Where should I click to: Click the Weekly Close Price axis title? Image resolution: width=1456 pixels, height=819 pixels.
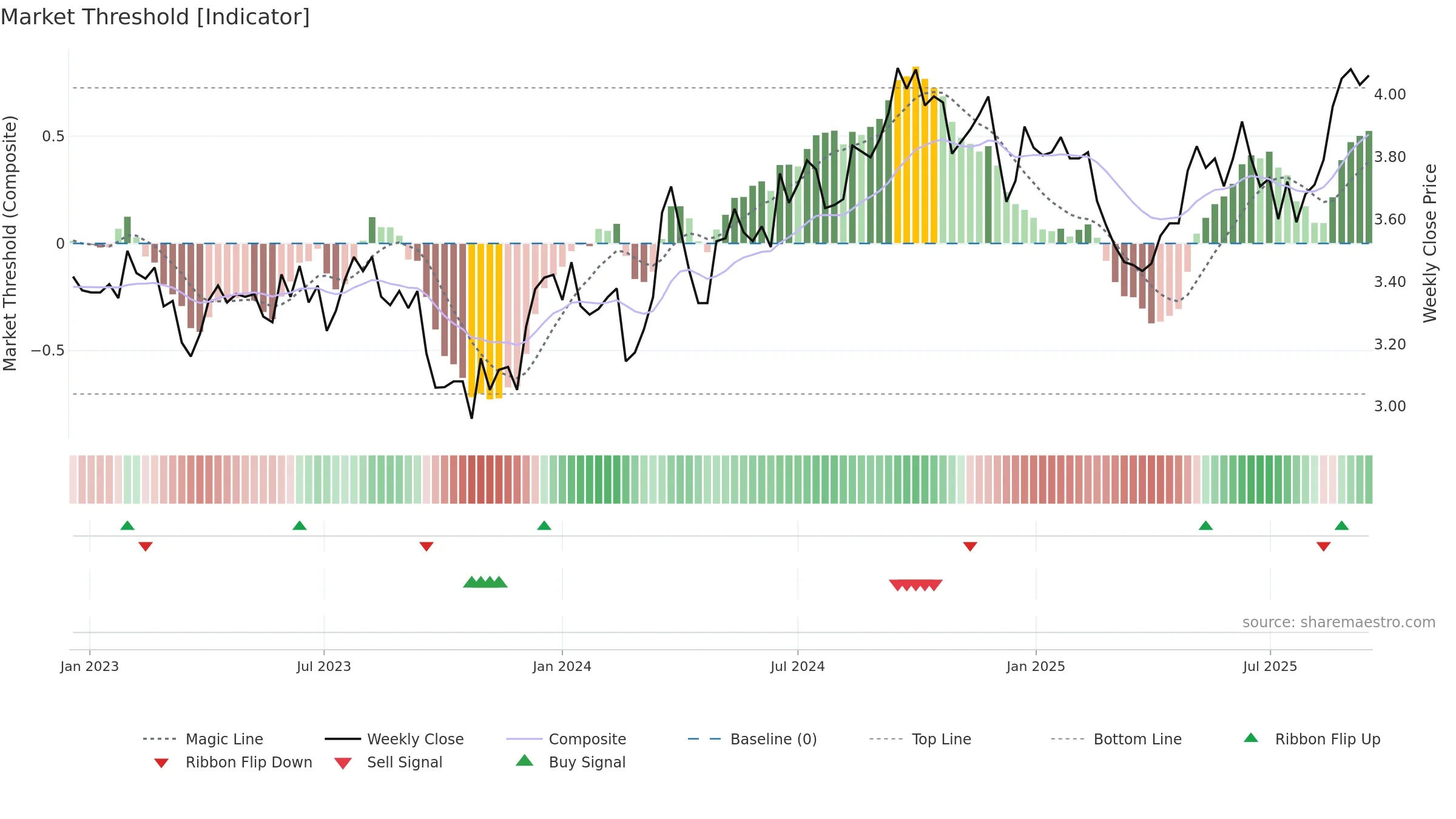pyautogui.click(x=1431, y=243)
